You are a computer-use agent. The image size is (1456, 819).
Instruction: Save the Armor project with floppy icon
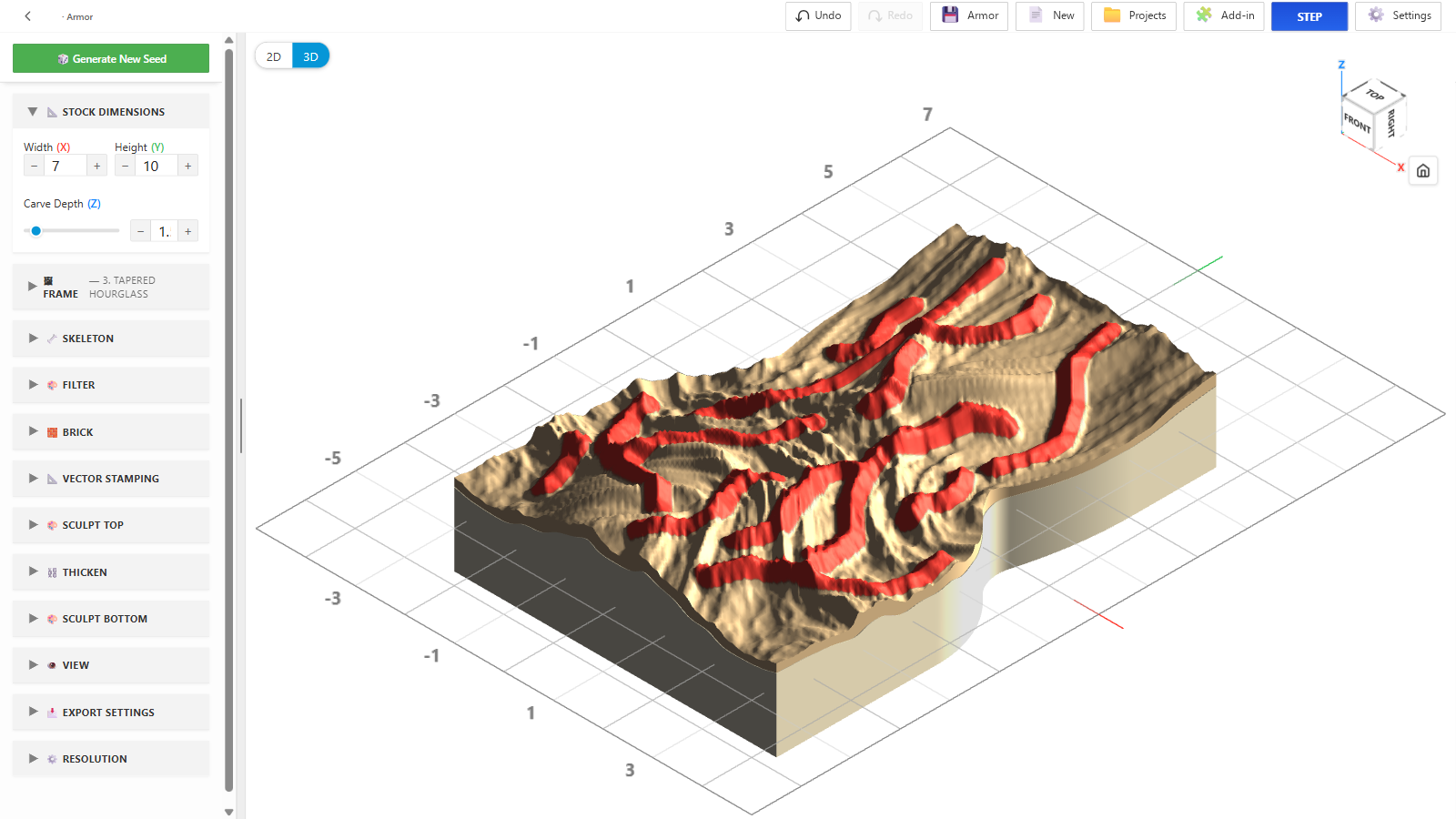[969, 15]
